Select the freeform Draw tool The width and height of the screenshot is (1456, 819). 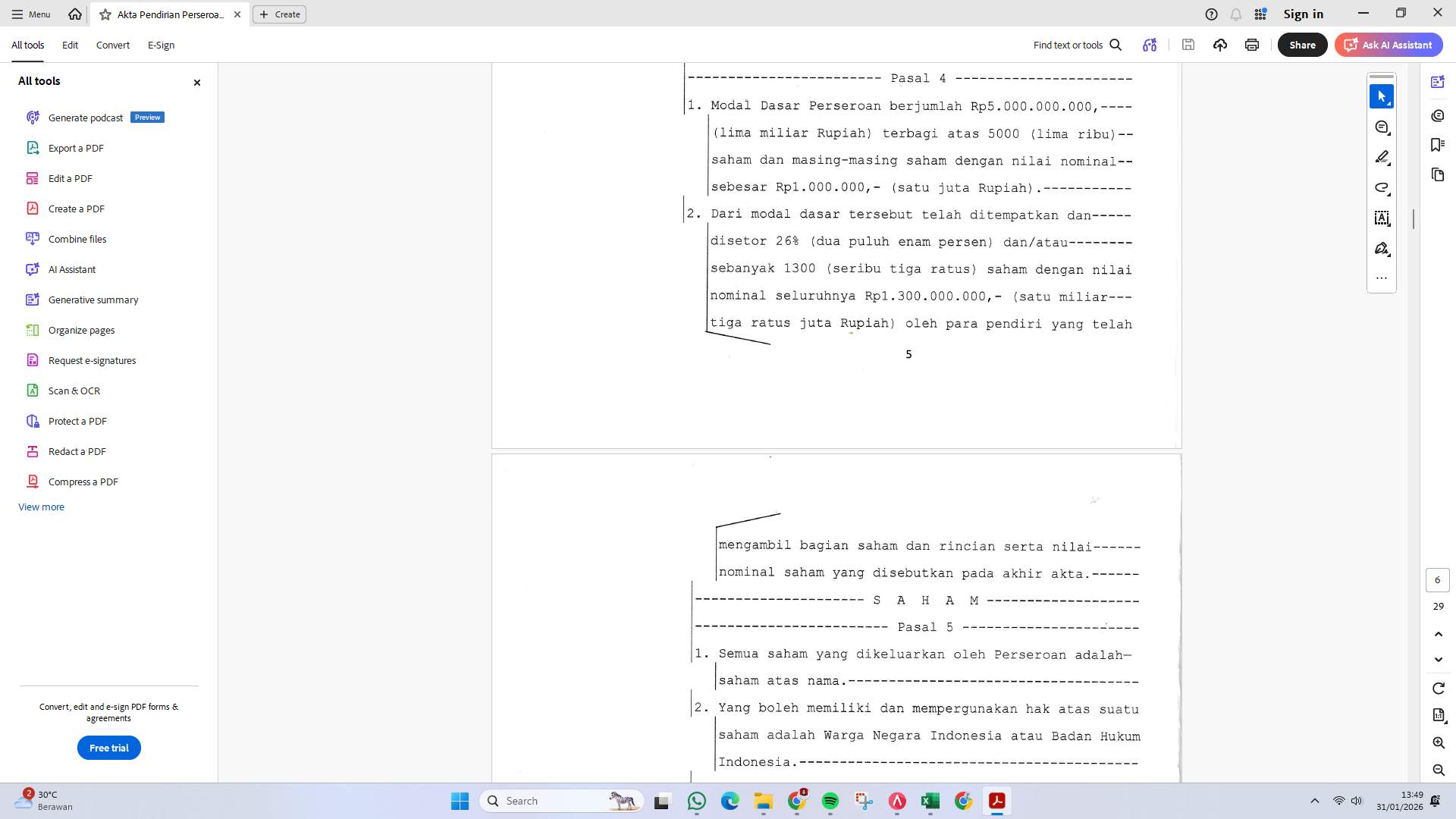pyautogui.click(x=1382, y=187)
